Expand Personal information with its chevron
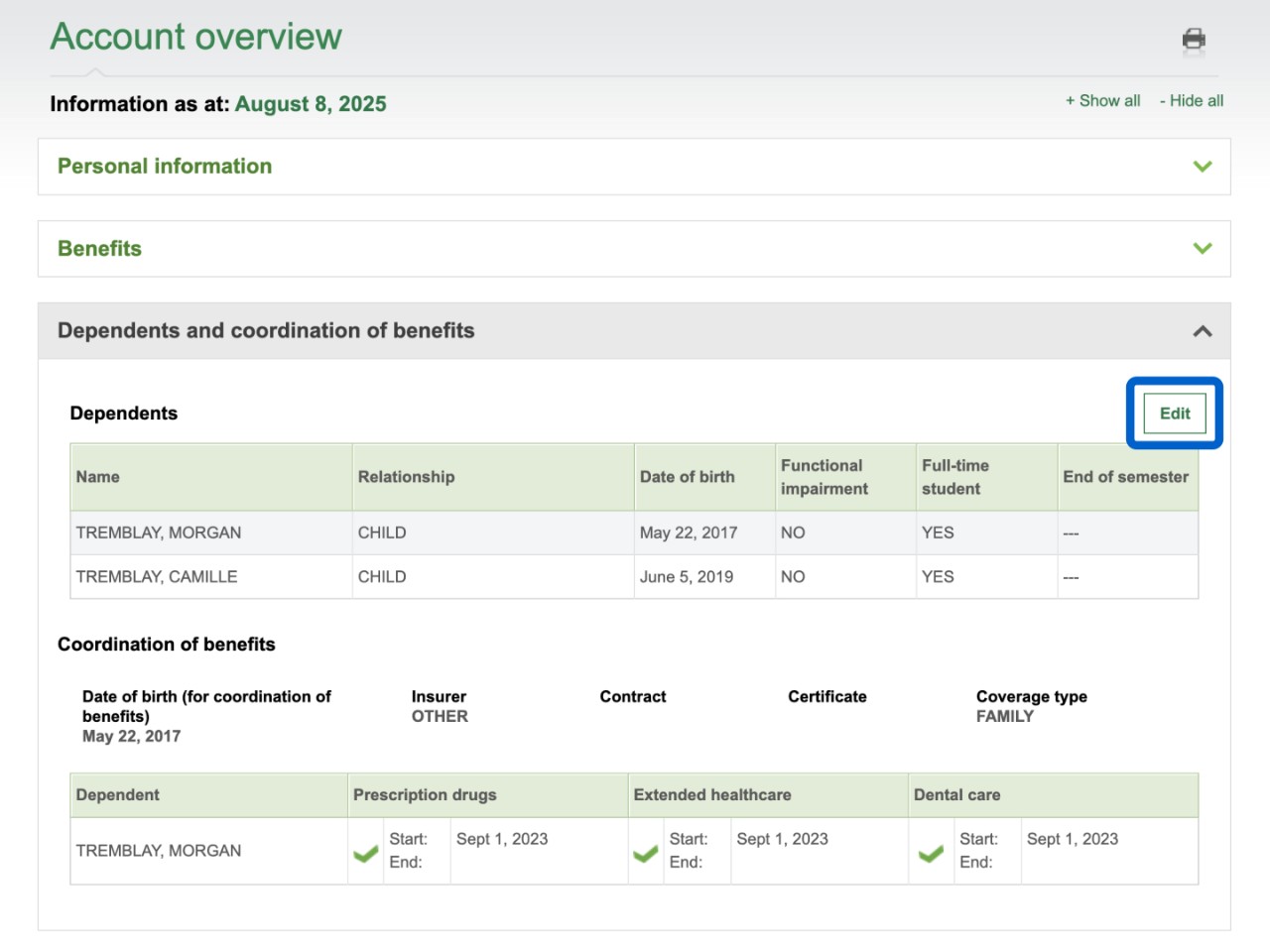The width and height of the screenshot is (1270, 952). [1202, 167]
